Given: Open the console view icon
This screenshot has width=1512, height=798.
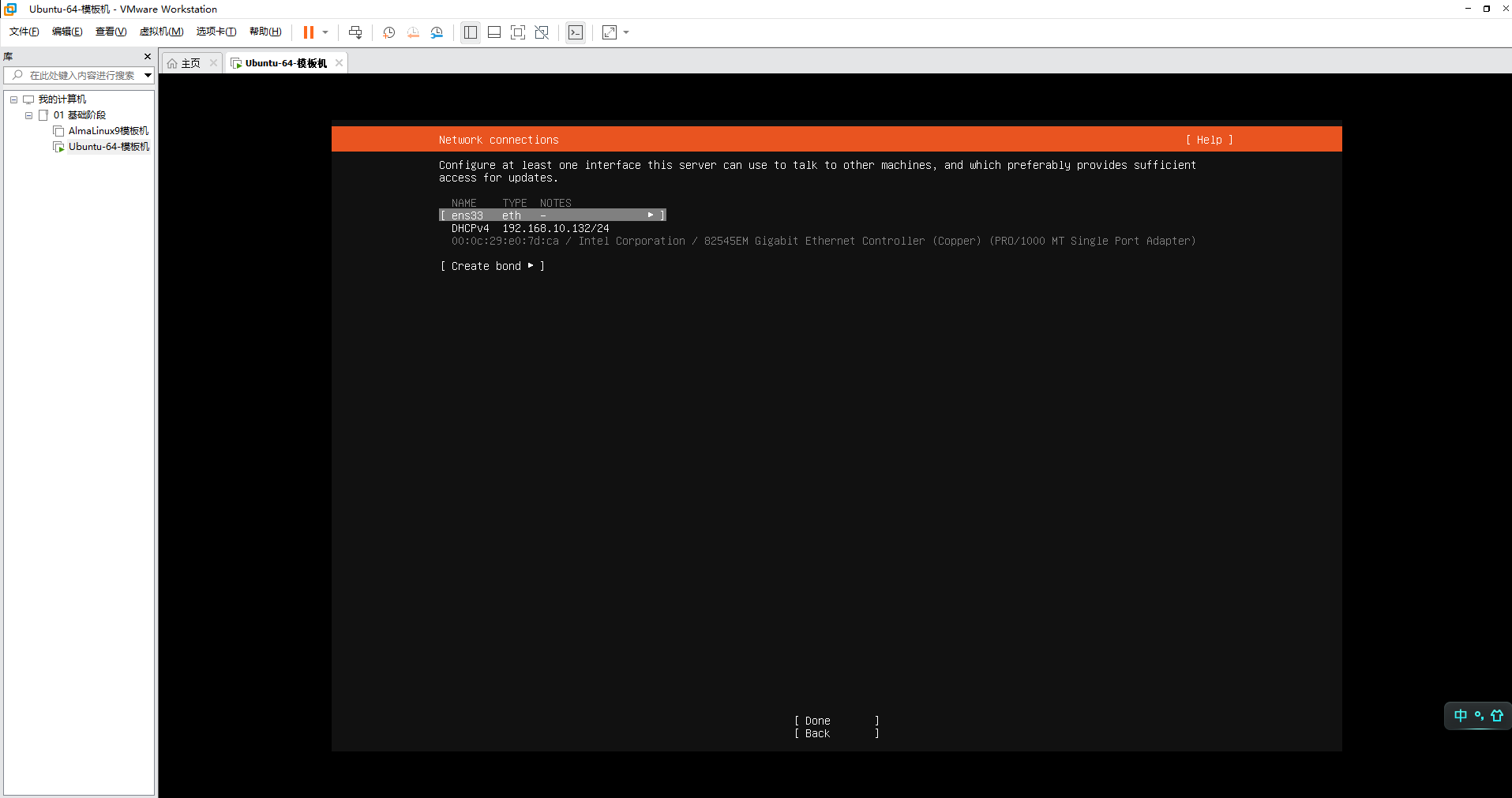Looking at the screenshot, I should pyautogui.click(x=576, y=32).
